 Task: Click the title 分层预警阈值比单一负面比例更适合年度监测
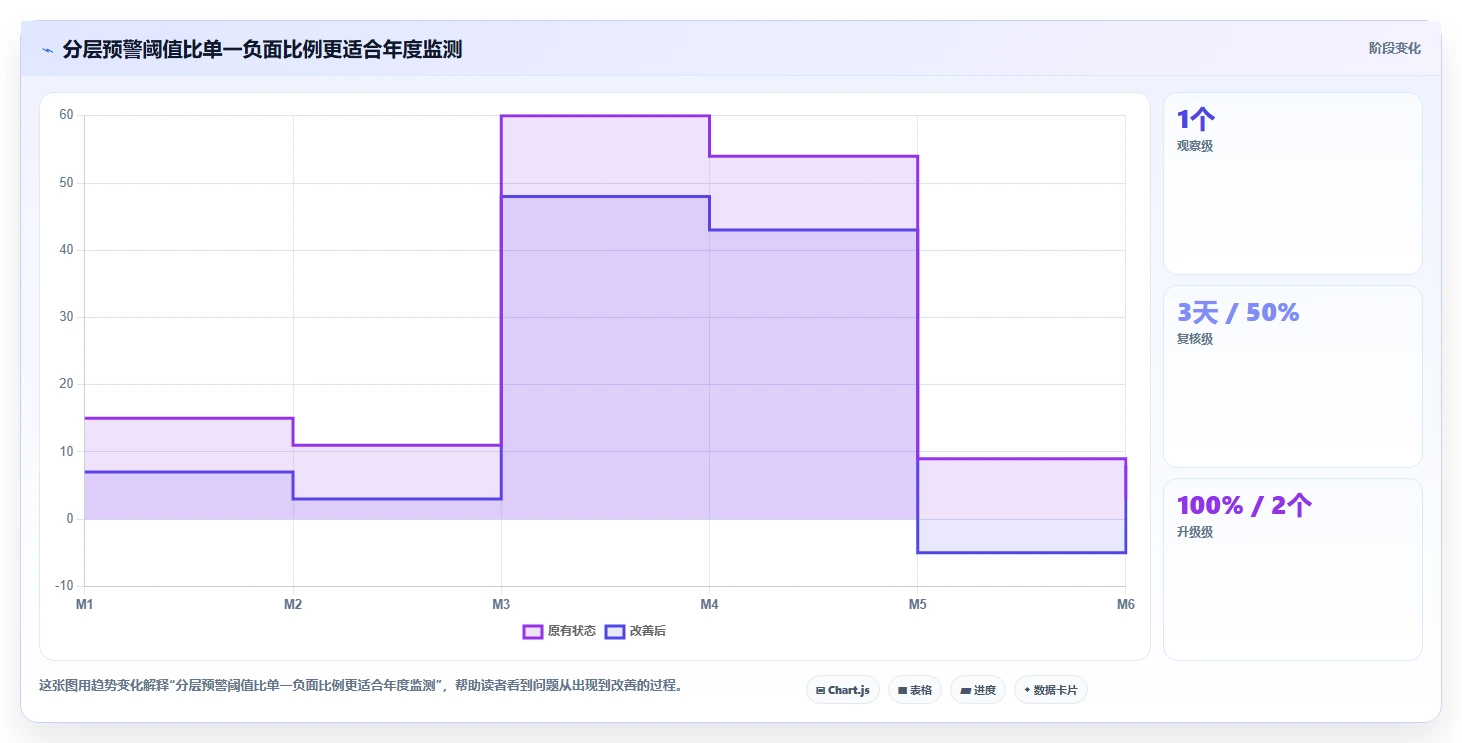pos(262,50)
